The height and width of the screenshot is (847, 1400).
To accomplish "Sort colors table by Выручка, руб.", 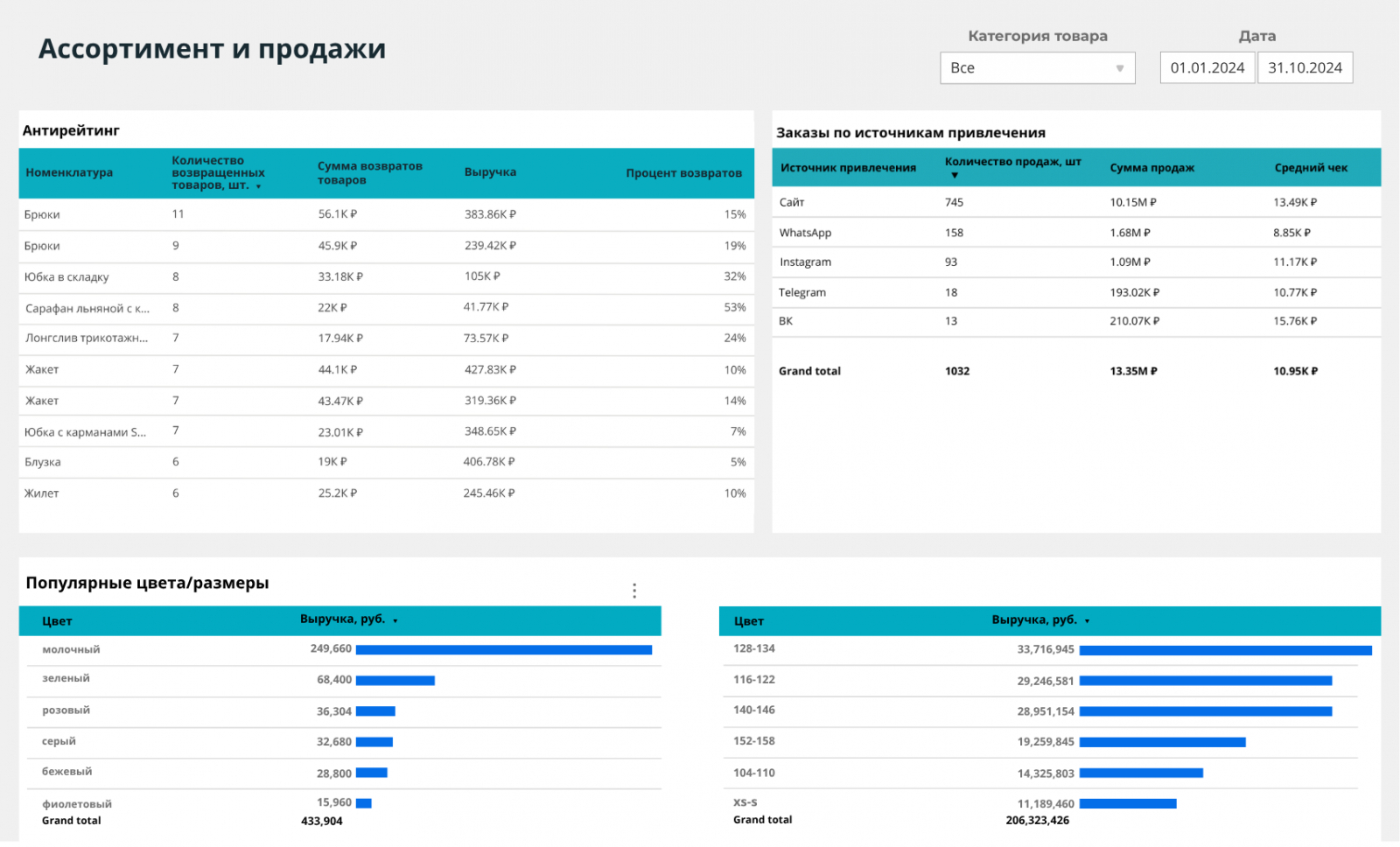I will pyautogui.click(x=348, y=620).
